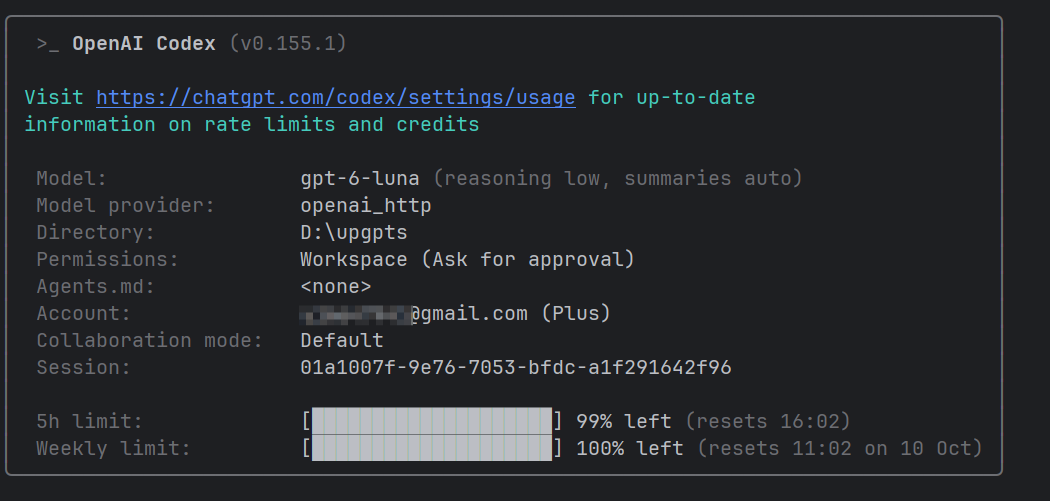Click the '<none>' Agents.md value
The image size is (1050, 501).
(x=335, y=287)
